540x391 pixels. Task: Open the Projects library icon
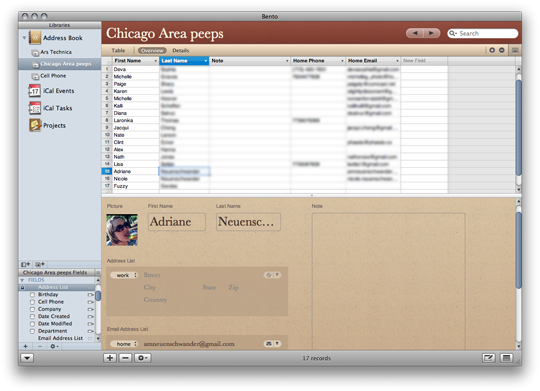coord(35,125)
